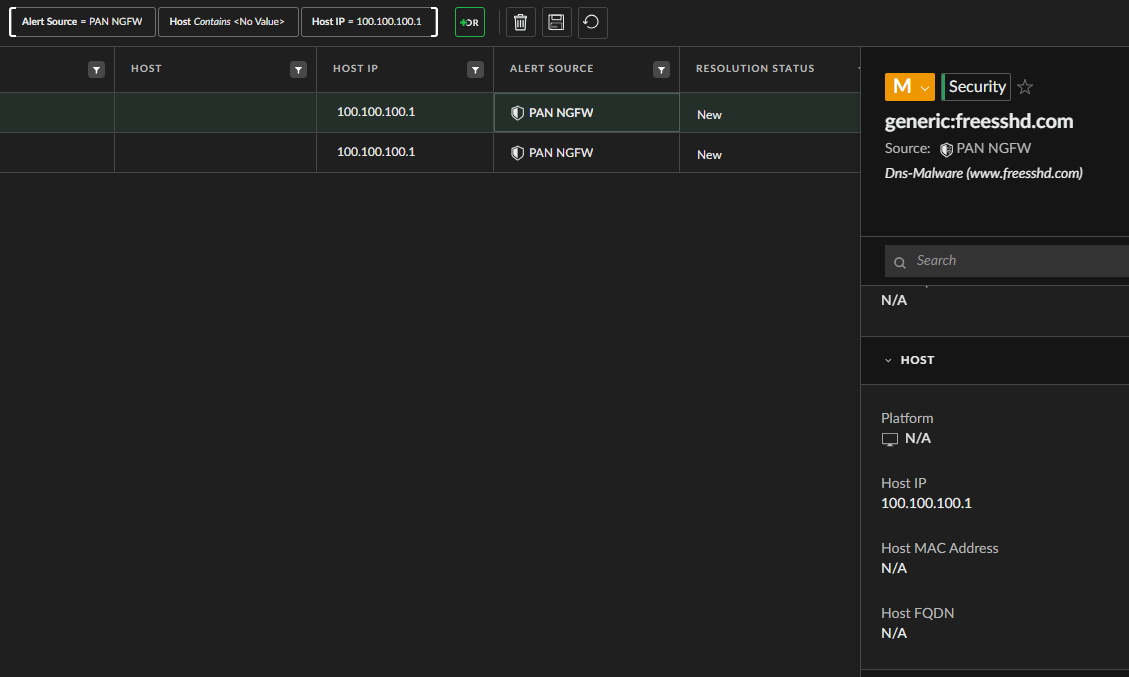Delete the filters using the trash icon
The height and width of the screenshot is (677, 1129).
pos(520,22)
